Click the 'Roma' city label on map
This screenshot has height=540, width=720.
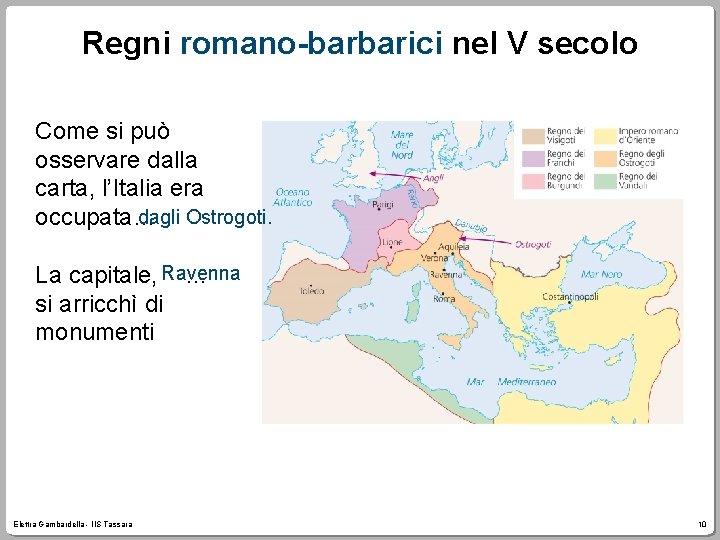[444, 299]
